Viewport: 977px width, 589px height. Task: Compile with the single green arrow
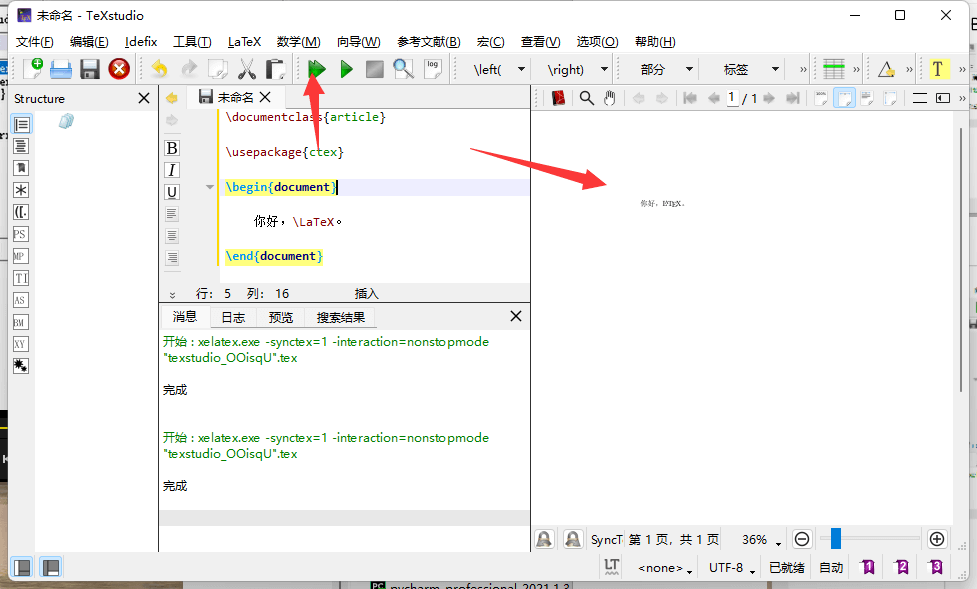point(346,69)
